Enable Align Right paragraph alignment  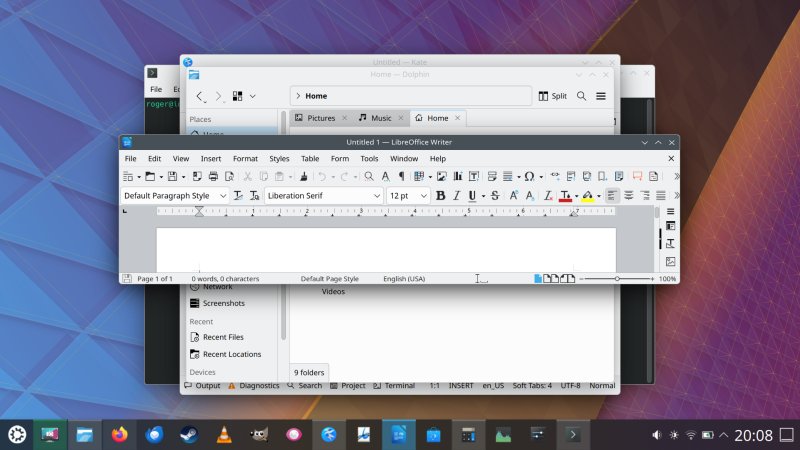click(645, 196)
